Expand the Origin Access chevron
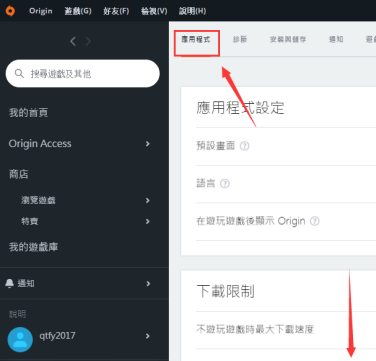376x361 pixels. [x=148, y=144]
